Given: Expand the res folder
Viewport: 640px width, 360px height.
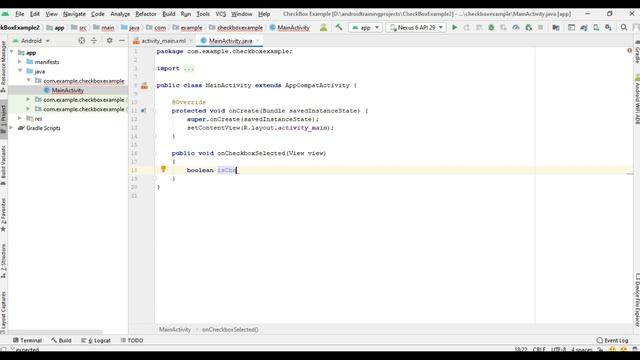Looking at the screenshot, I should [x=20, y=118].
